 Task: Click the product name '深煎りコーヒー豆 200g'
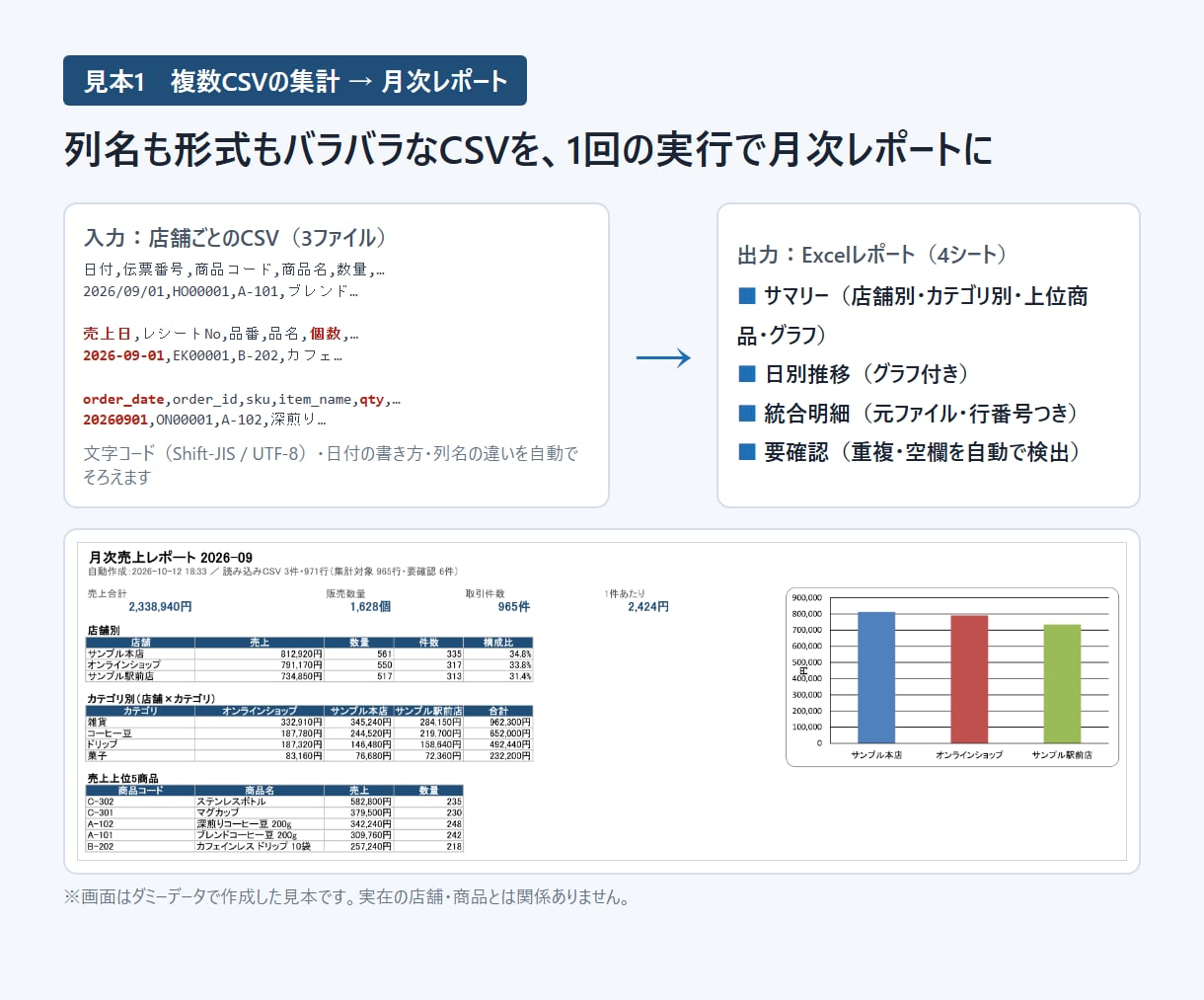click(244, 824)
